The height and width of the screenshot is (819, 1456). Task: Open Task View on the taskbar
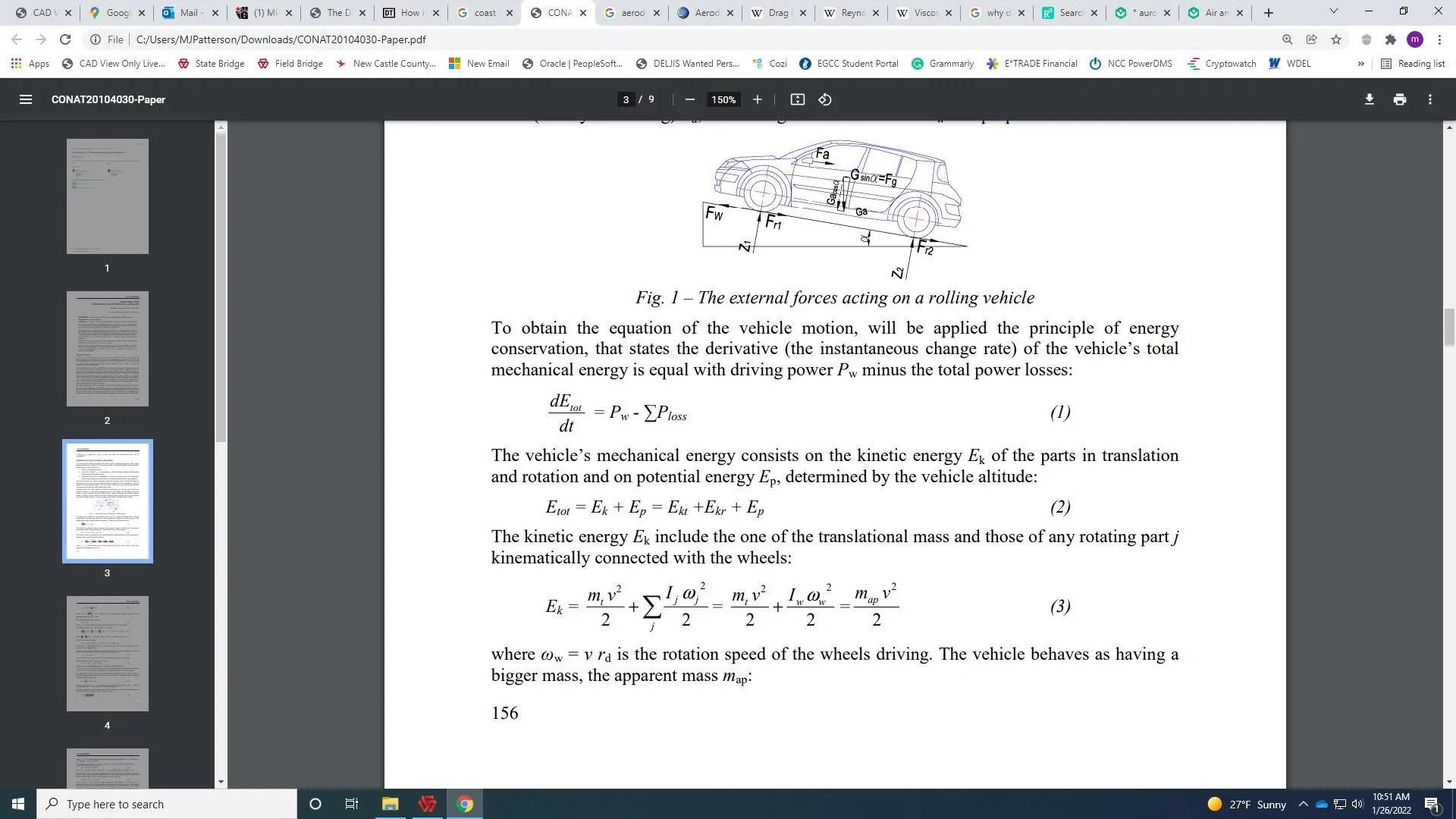[x=351, y=804]
